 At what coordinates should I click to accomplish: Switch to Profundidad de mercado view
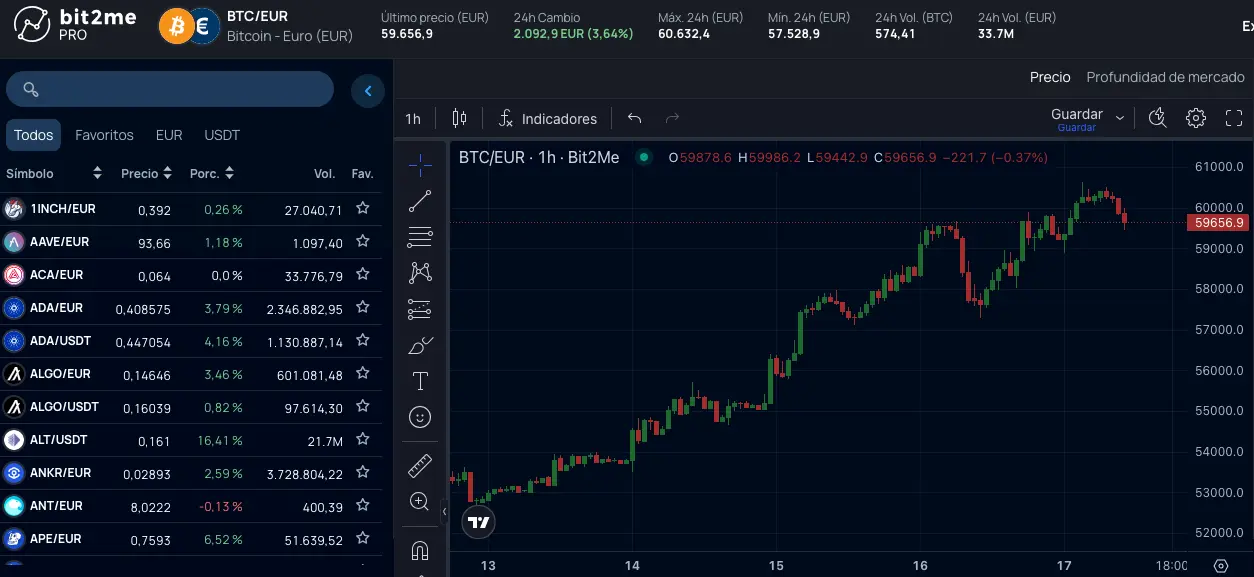1165,77
